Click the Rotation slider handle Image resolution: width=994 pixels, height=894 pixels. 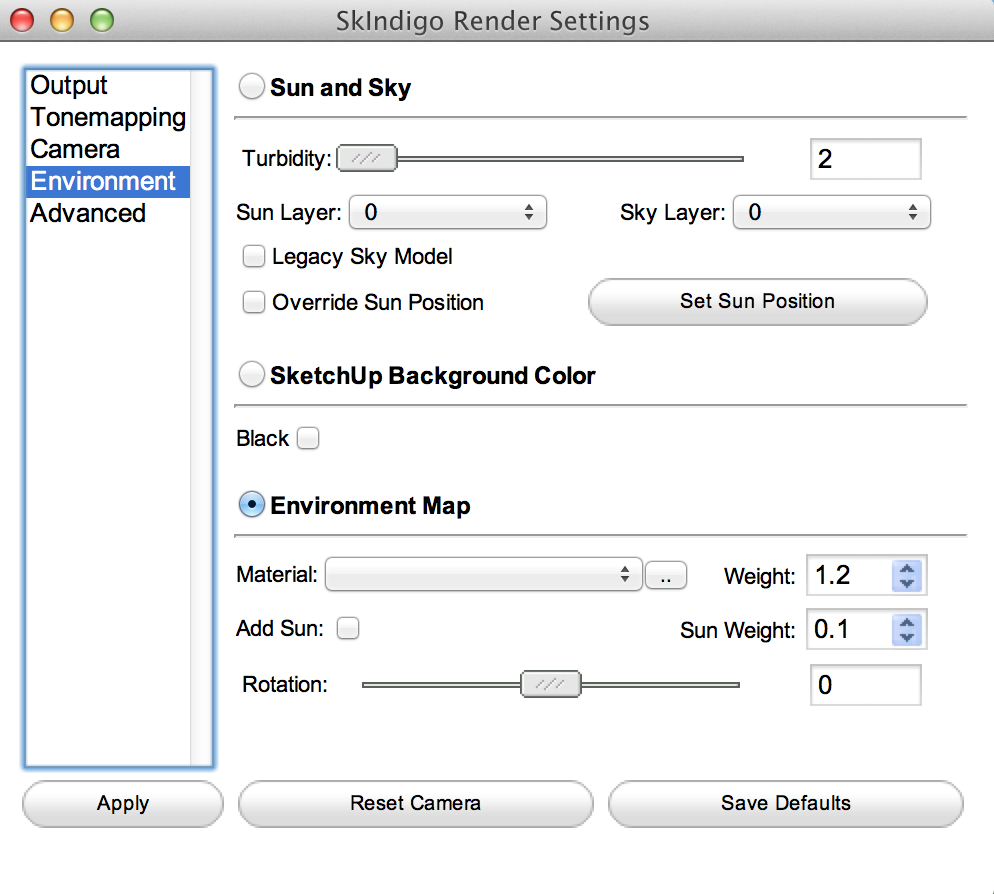550,684
